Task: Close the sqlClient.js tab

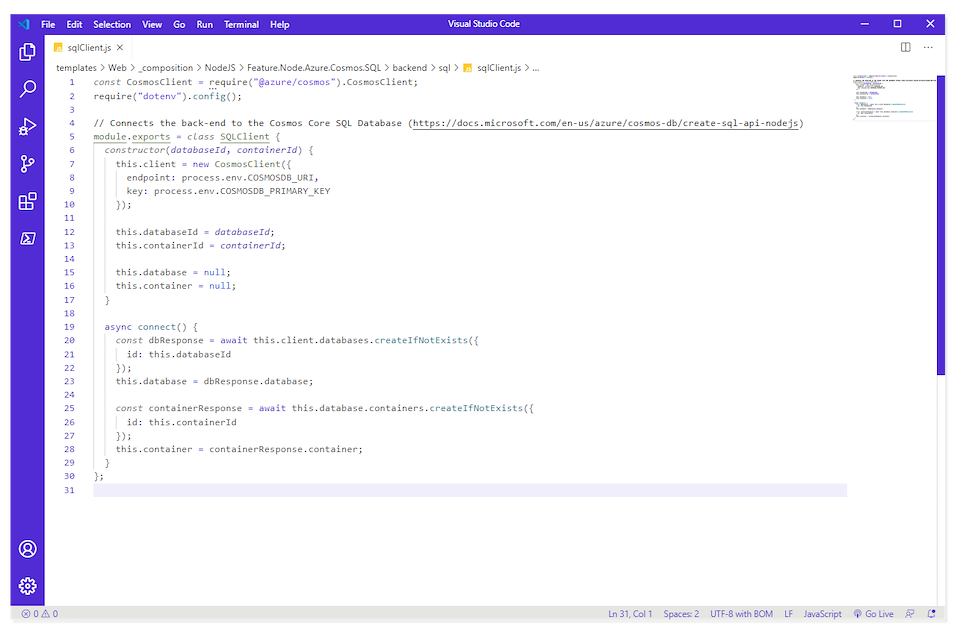Action: (120, 47)
